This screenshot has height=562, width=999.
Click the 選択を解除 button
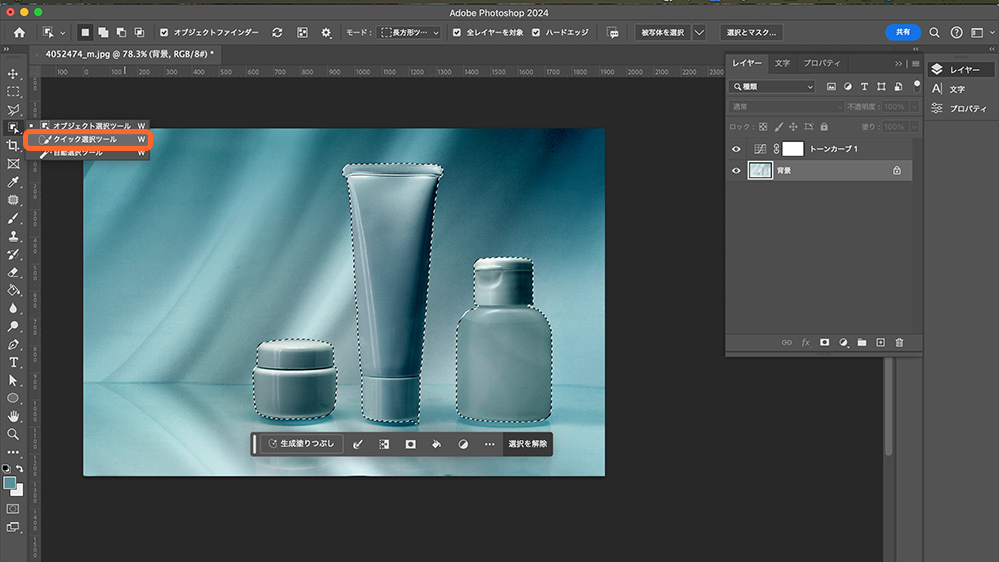(527, 444)
